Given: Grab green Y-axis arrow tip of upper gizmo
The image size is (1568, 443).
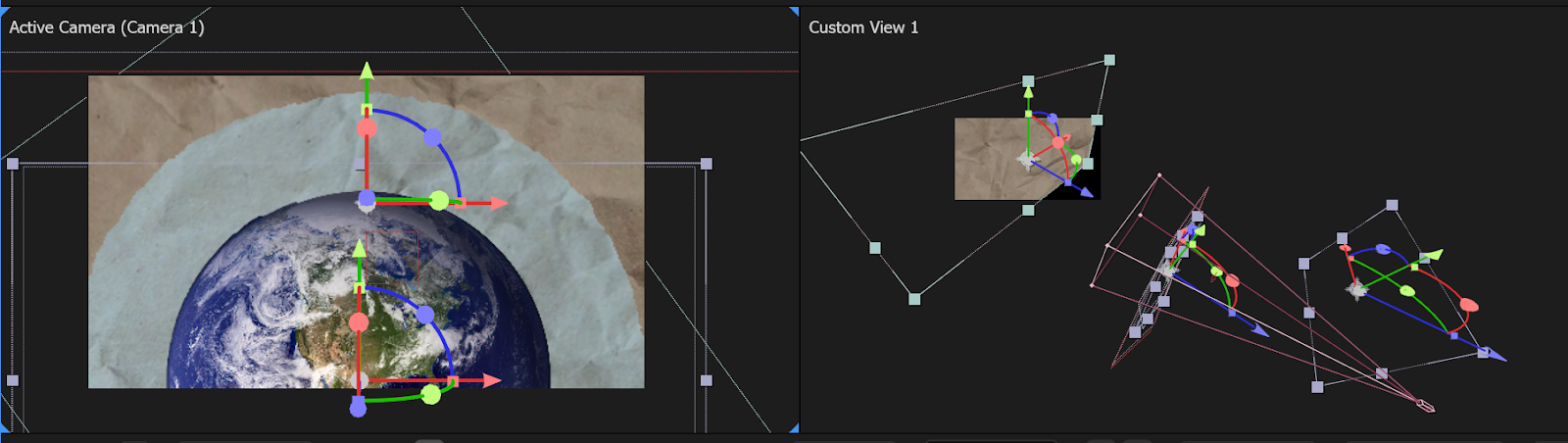Looking at the screenshot, I should tap(367, 70).
